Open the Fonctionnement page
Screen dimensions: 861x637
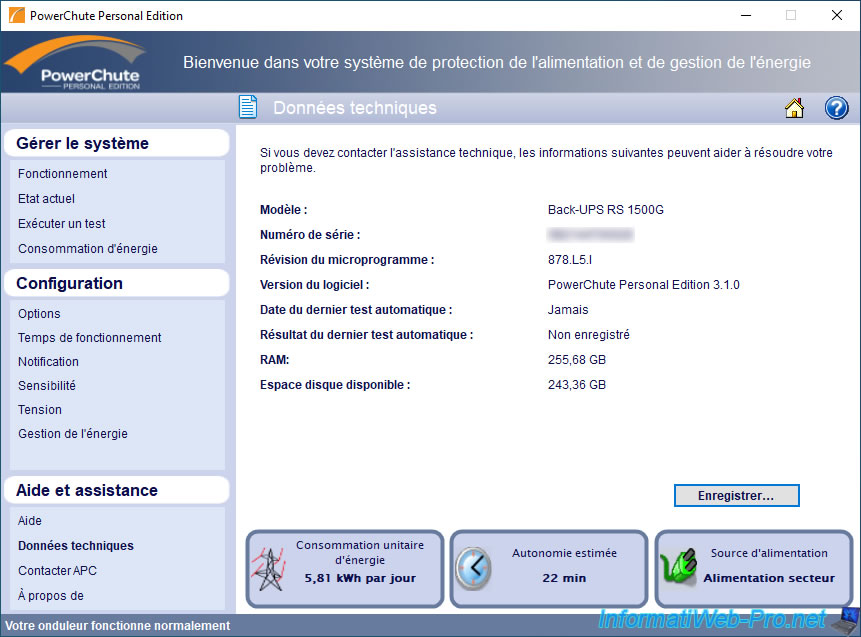coord(63,174)
